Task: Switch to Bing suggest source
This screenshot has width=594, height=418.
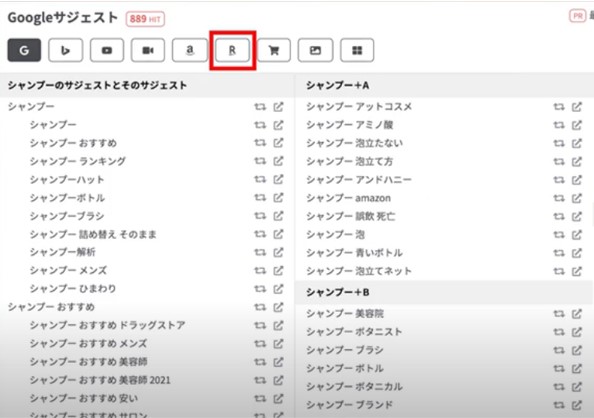Action: [66, 50]
